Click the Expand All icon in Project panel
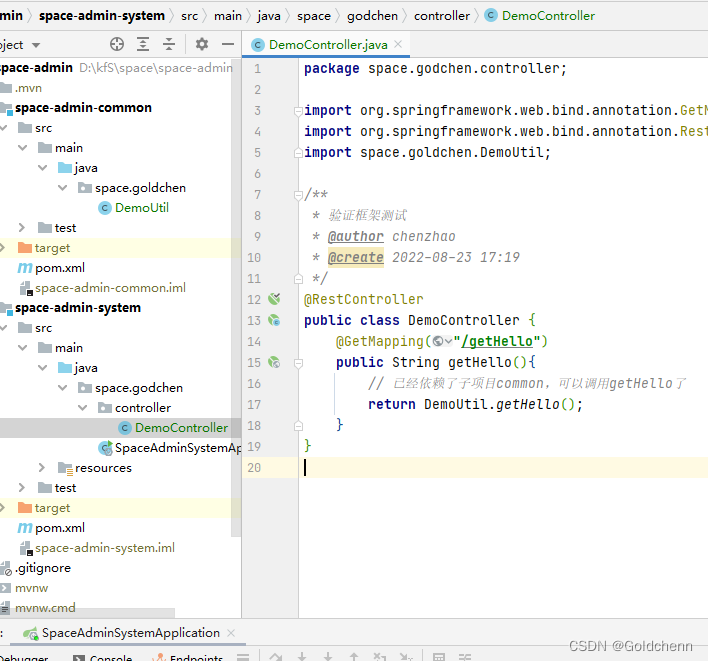 [143, 44]
